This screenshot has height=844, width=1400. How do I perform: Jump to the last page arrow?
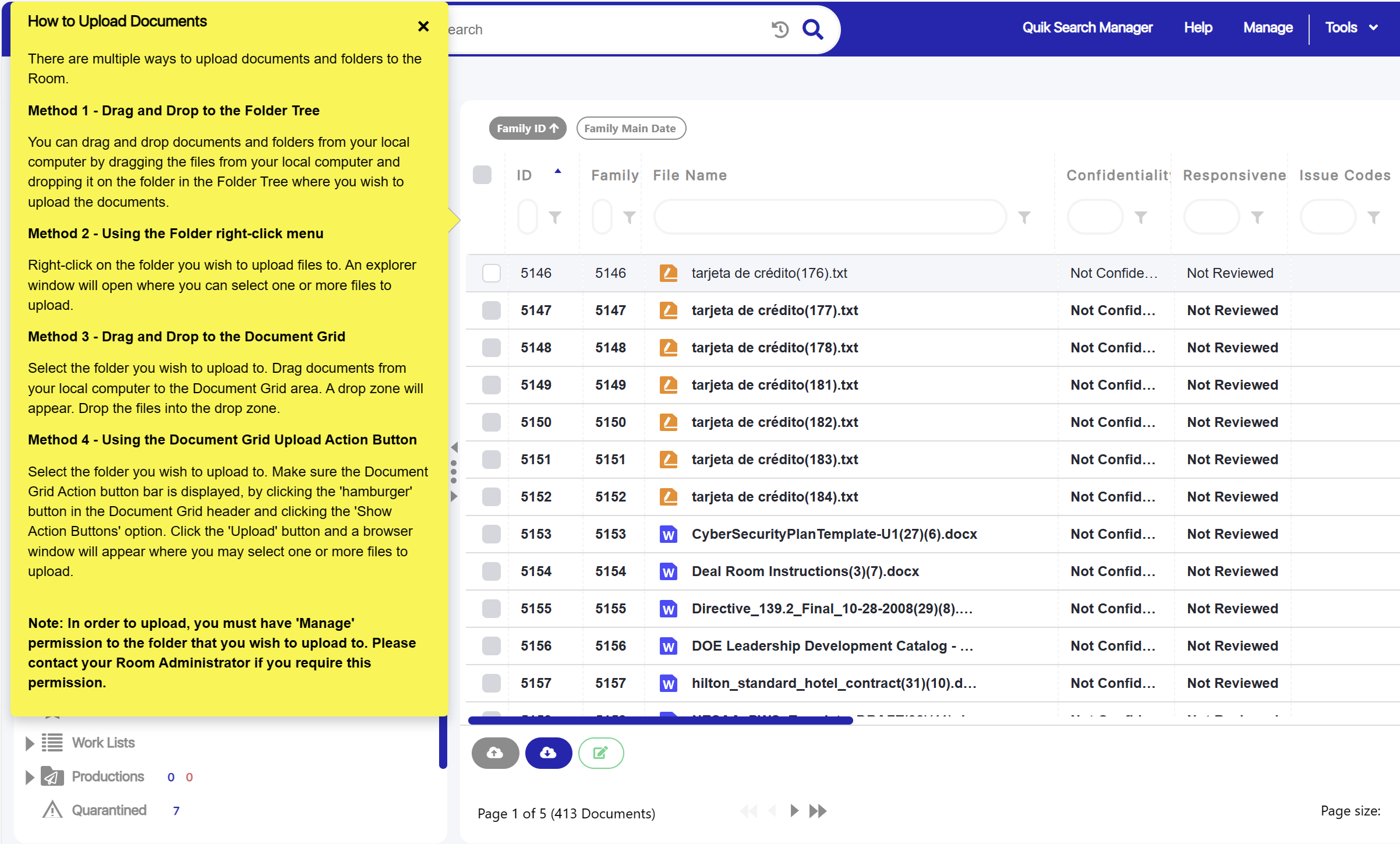(818, 811)
